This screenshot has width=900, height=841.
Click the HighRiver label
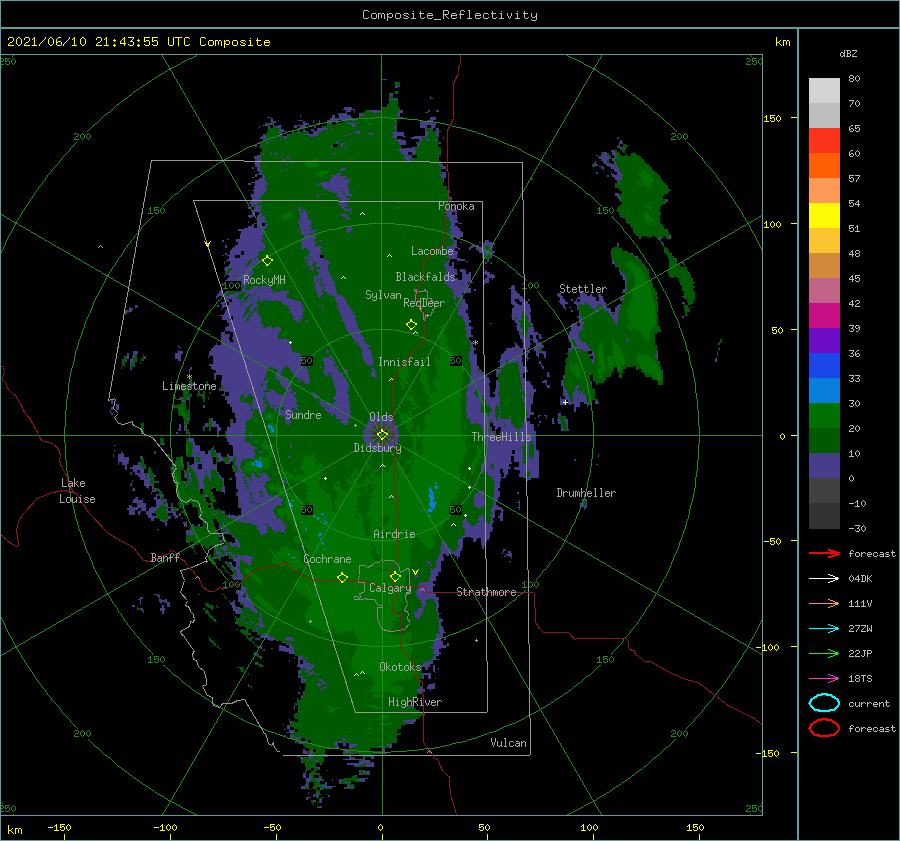(x=415, y=702)
